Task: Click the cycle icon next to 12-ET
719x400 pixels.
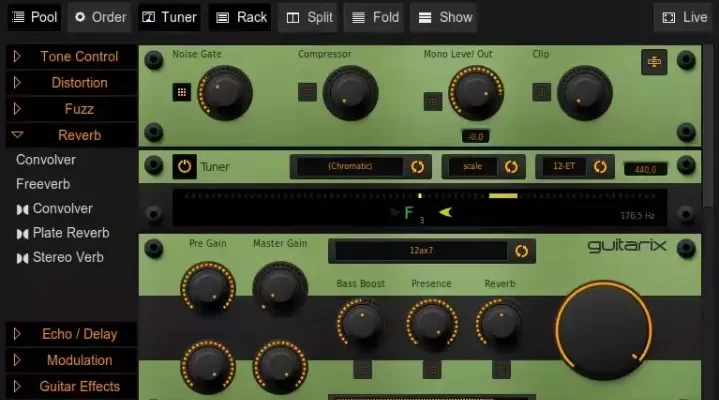Action: (x=600, y=166)
